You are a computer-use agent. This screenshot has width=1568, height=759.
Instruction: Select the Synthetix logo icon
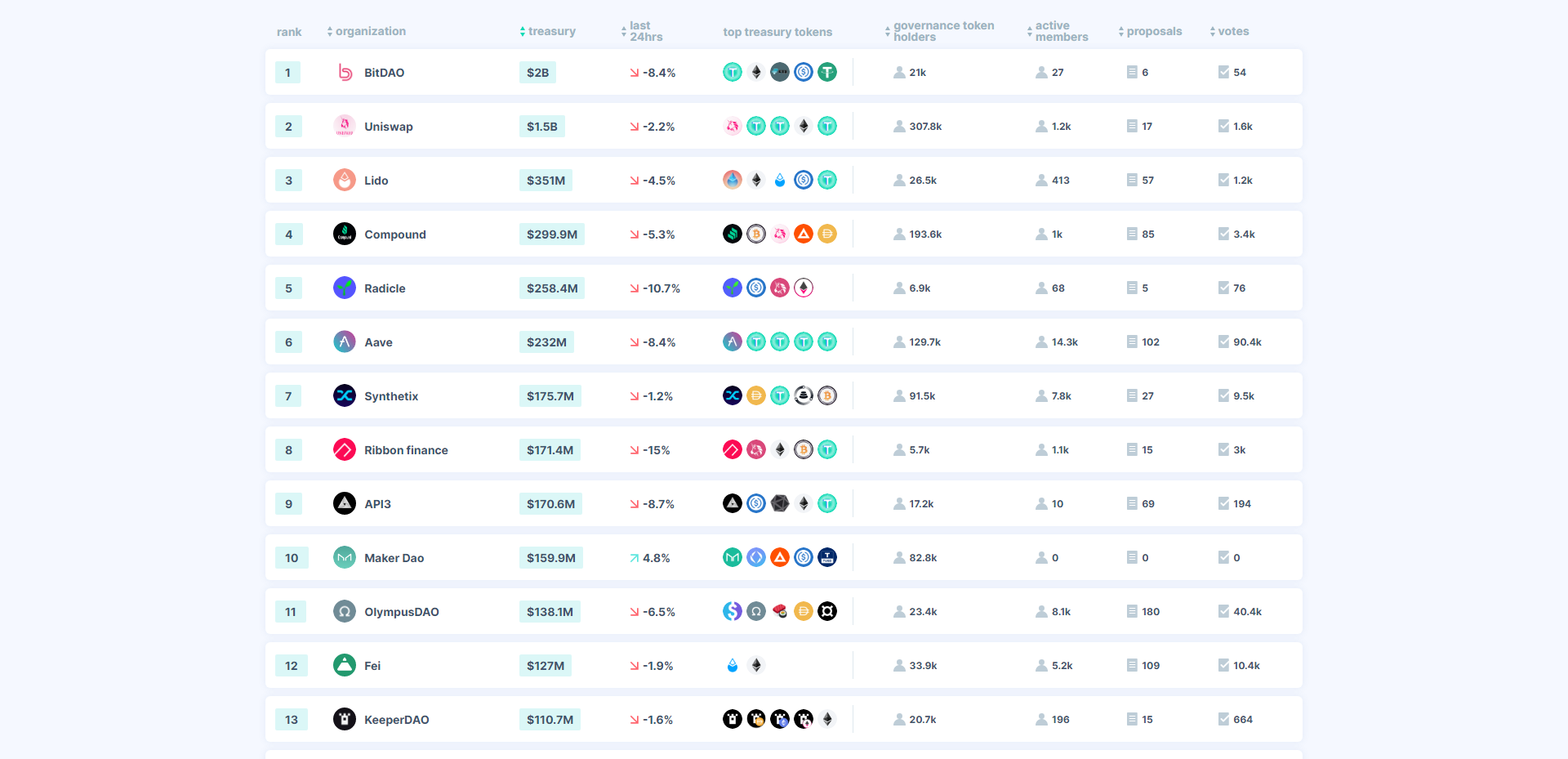[x=344, y=395]
